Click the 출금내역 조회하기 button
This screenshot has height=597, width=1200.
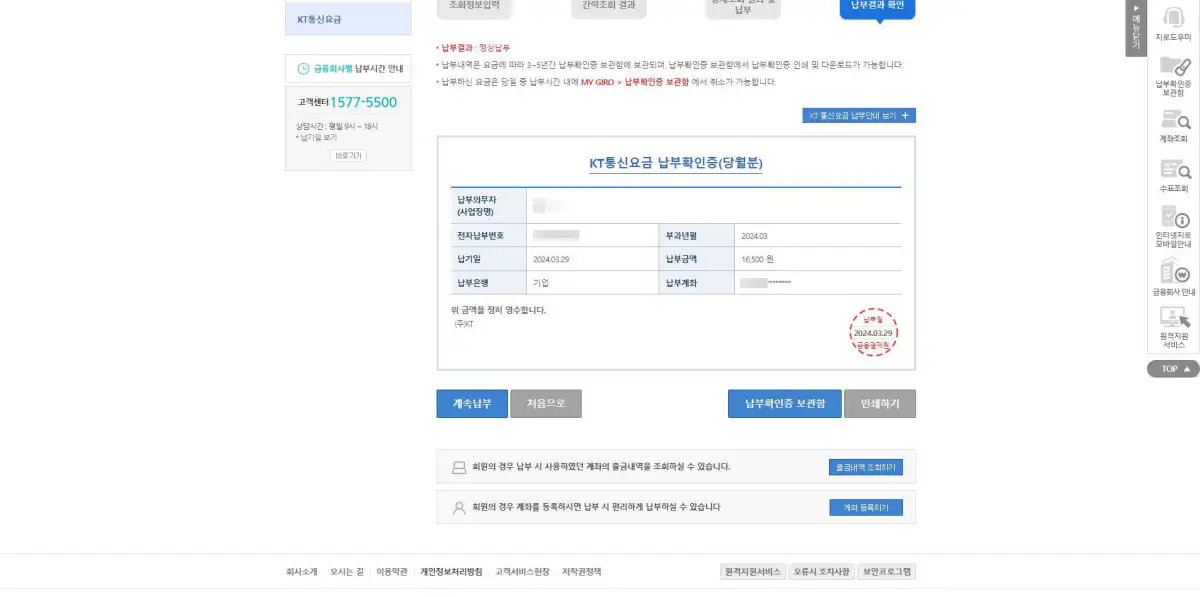[x=866, y=467]
